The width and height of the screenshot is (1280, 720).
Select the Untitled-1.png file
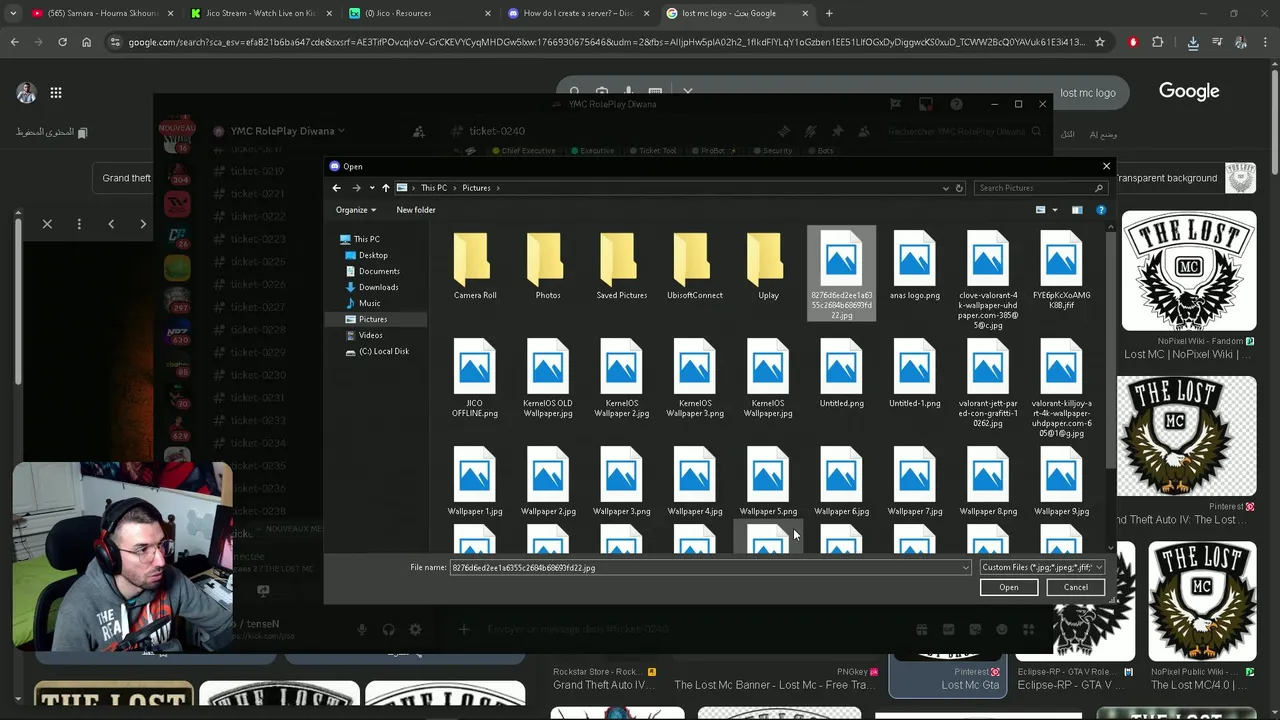tap(914, 374)
